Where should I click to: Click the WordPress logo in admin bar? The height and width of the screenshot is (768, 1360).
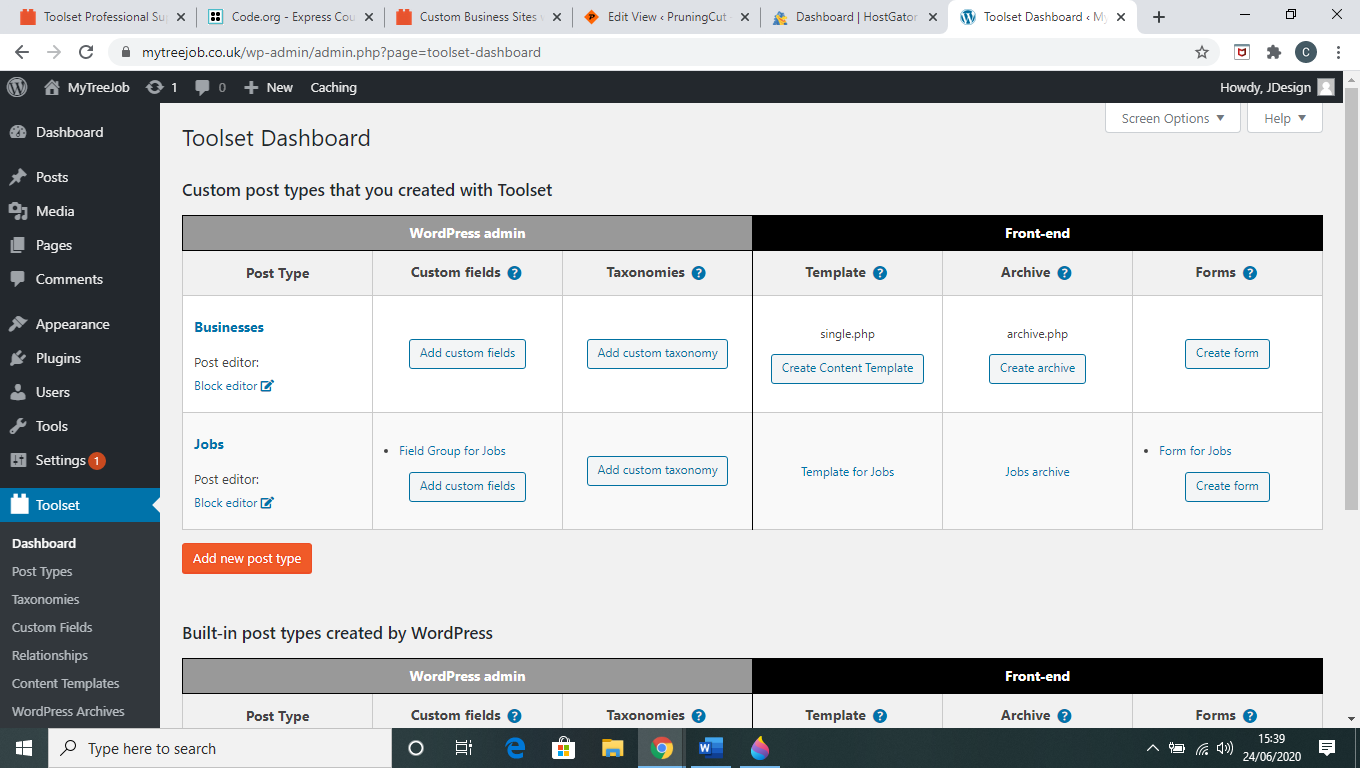17,87
